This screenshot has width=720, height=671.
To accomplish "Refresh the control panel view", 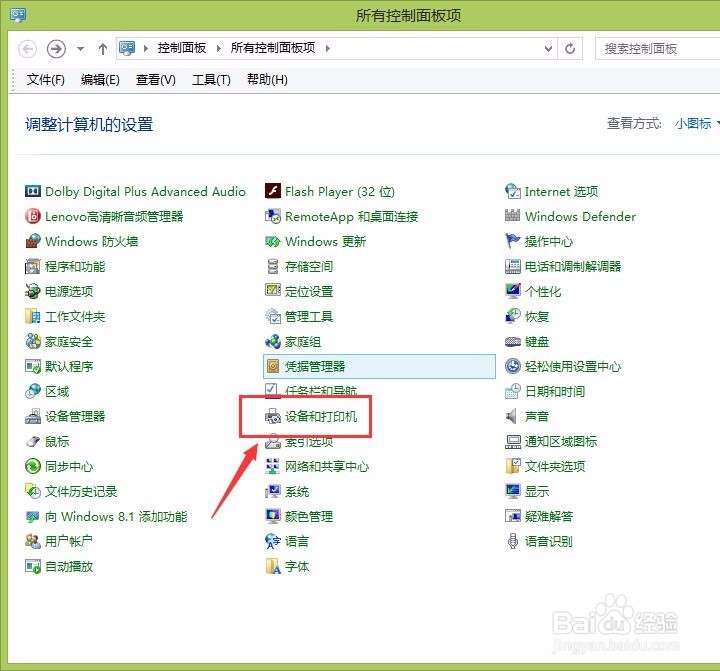I will coord(570,48).
